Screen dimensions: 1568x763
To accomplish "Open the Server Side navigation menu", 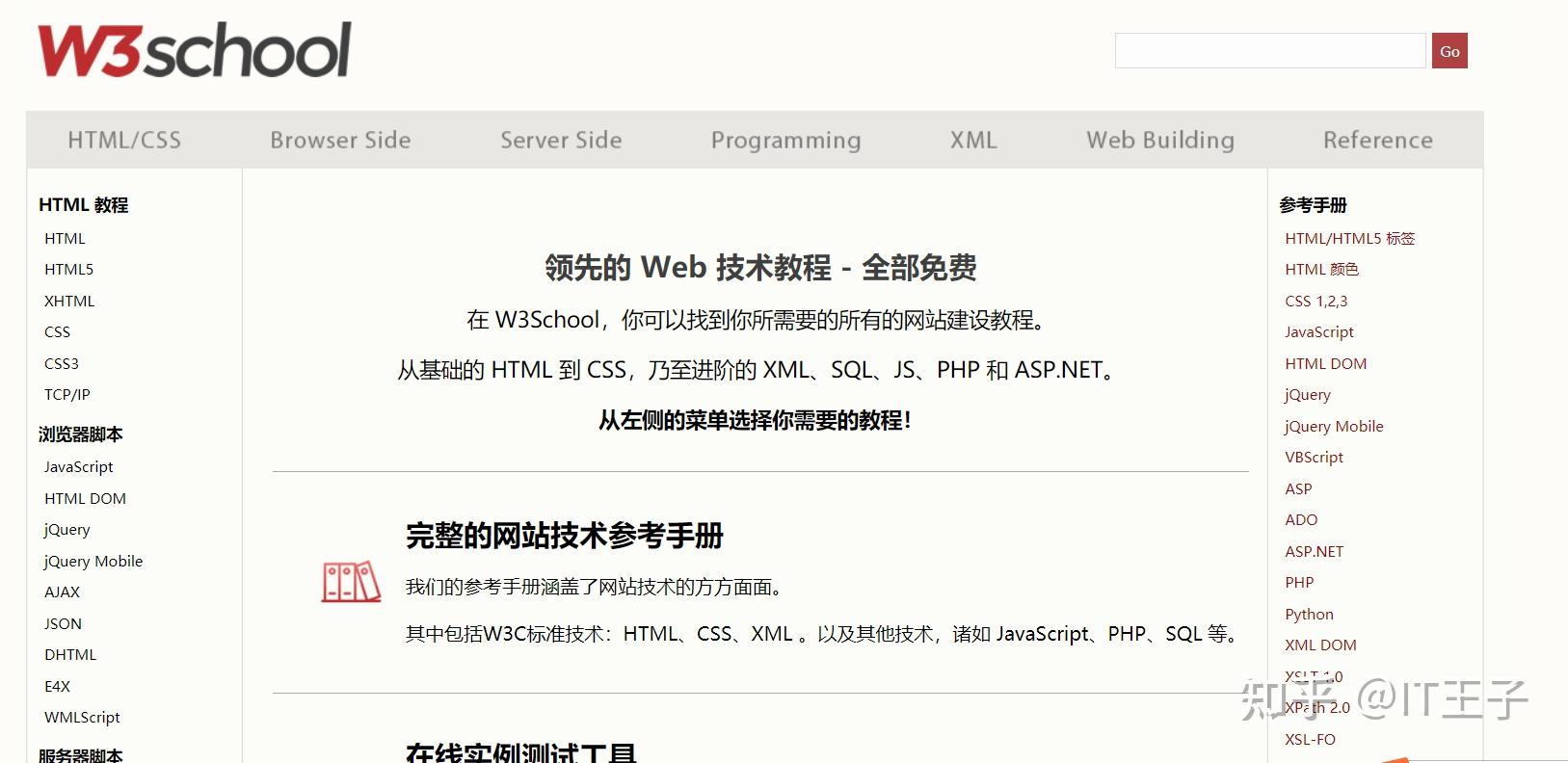I will click(561, 140).
